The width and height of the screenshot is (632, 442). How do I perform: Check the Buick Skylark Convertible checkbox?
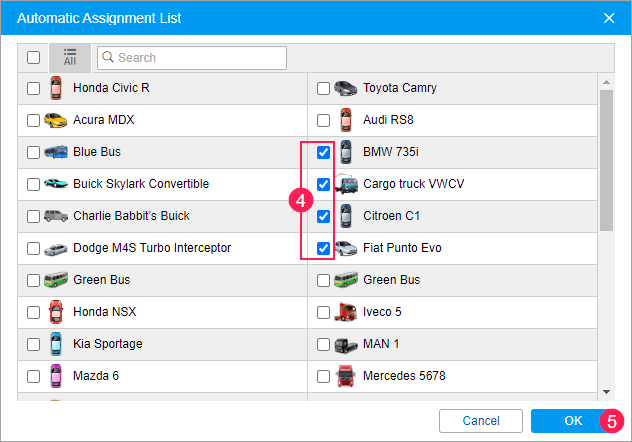tap(33, 184)
